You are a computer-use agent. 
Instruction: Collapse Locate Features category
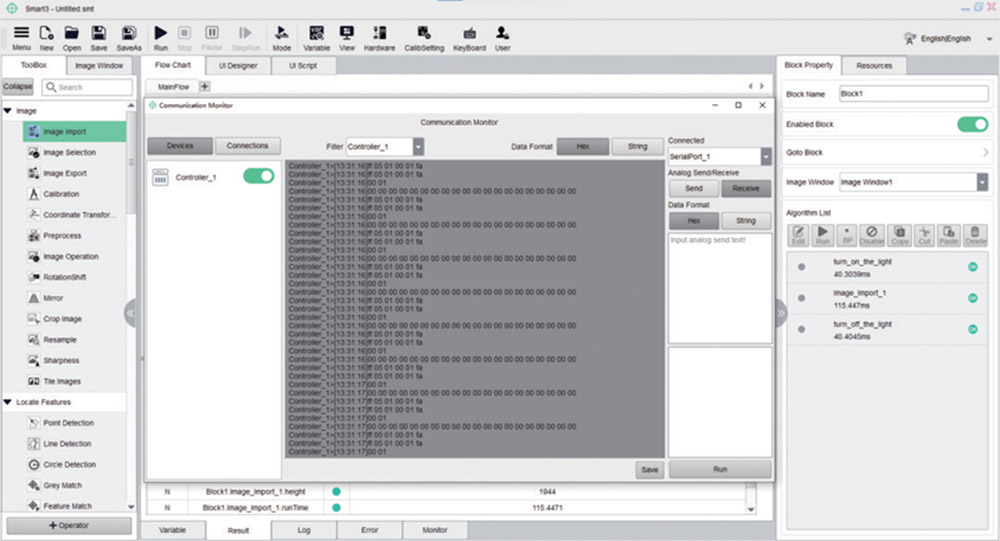coord(8,402)
